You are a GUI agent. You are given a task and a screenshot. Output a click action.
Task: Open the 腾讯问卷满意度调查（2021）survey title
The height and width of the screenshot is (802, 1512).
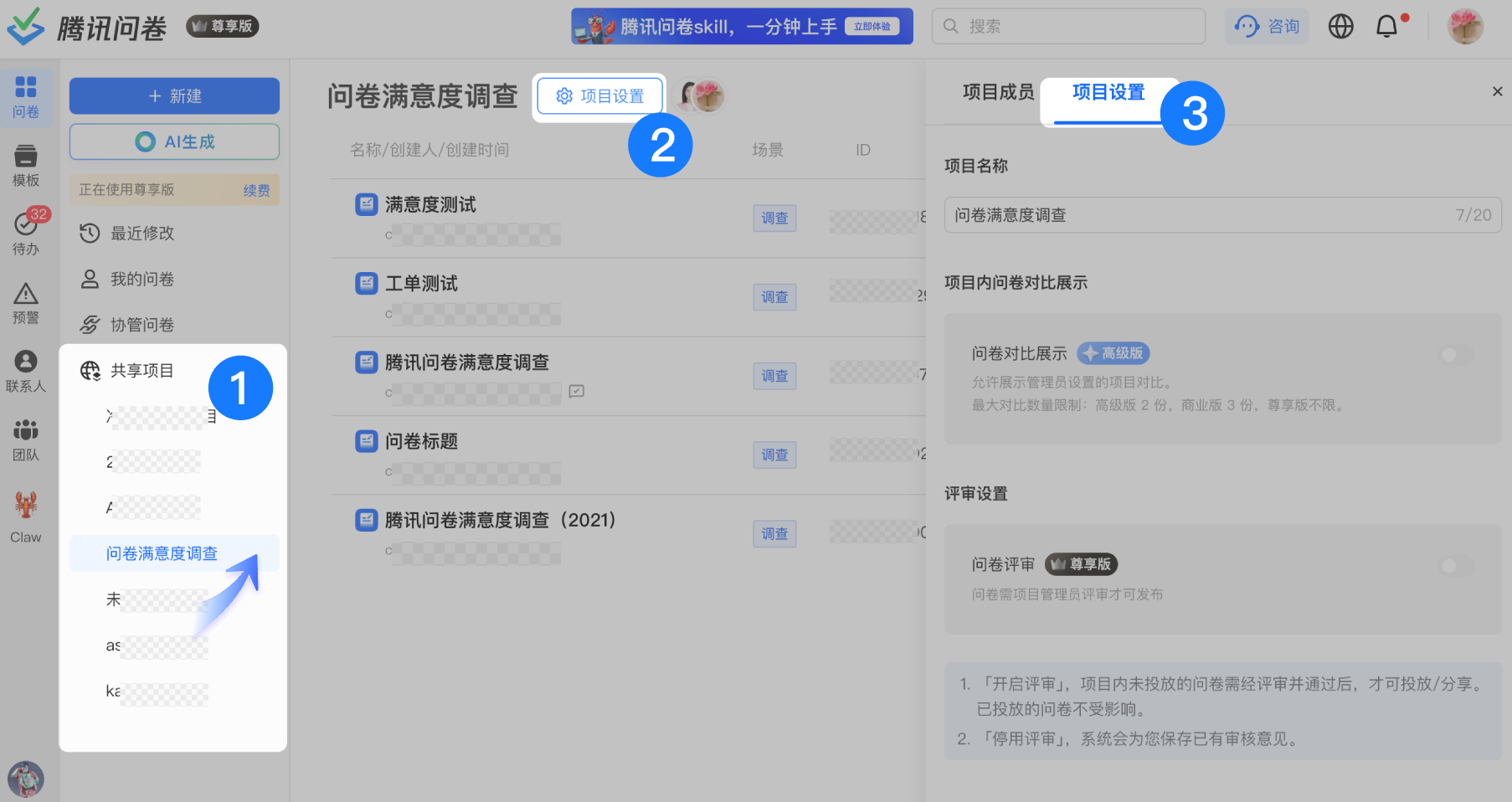coord(501,520)
